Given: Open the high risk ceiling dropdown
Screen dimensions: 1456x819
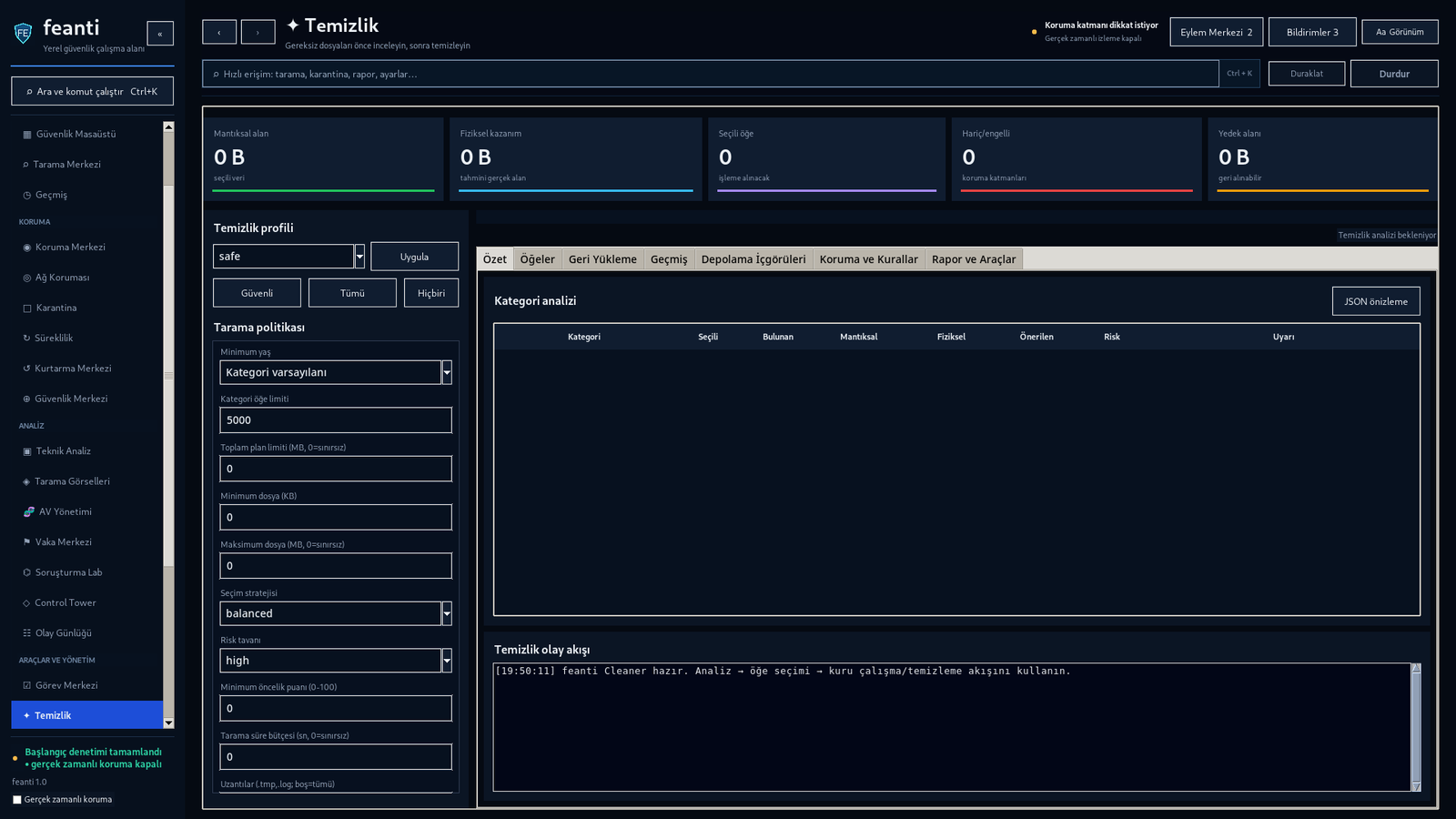Looking at the screenshot, I should pyautogui.click(x=447, y=661).
